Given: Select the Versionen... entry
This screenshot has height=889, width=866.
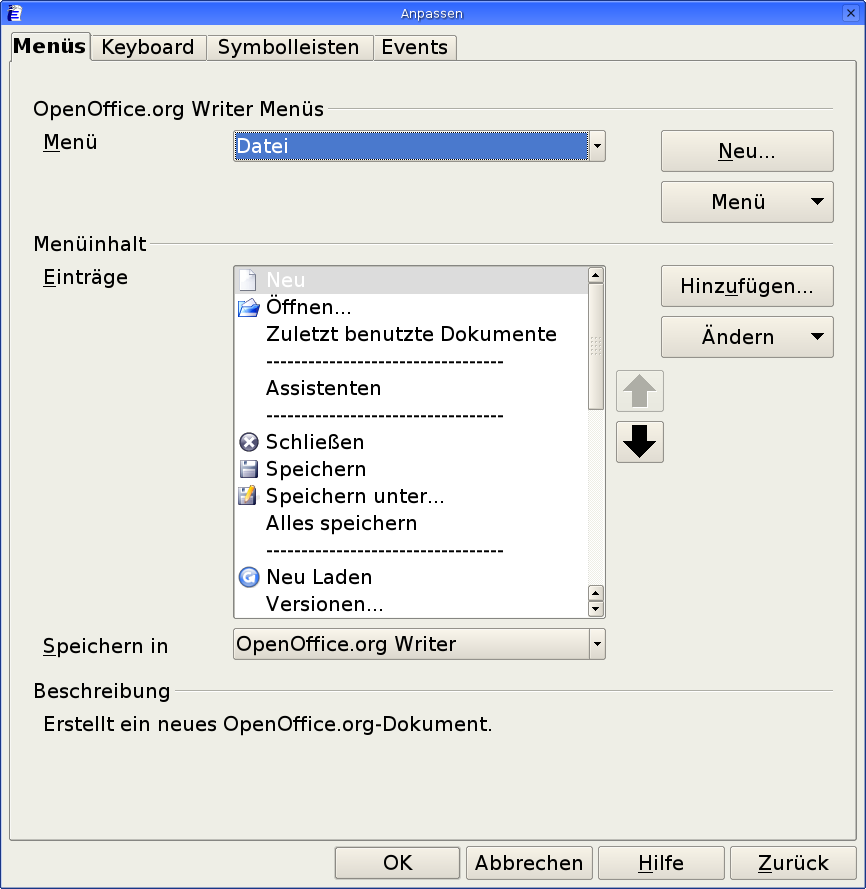Looking at the screenshot, I should tap(324, 604).
